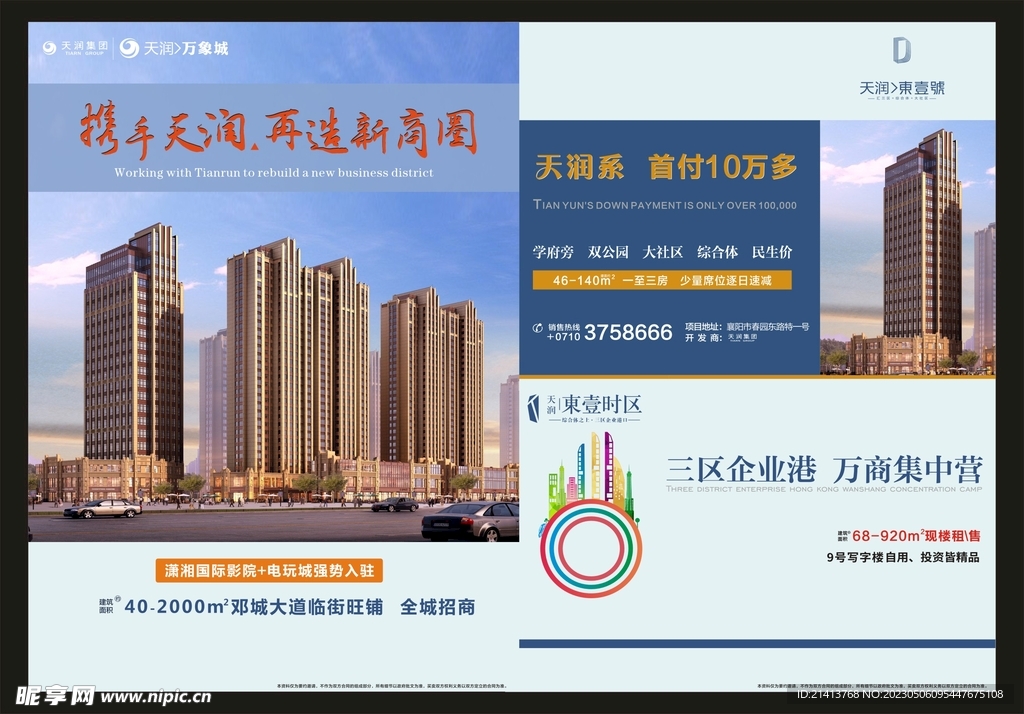The image size is (1024, 714).
Task: Open the single tower rendering on the right
Action: click(x=908, y=248)
